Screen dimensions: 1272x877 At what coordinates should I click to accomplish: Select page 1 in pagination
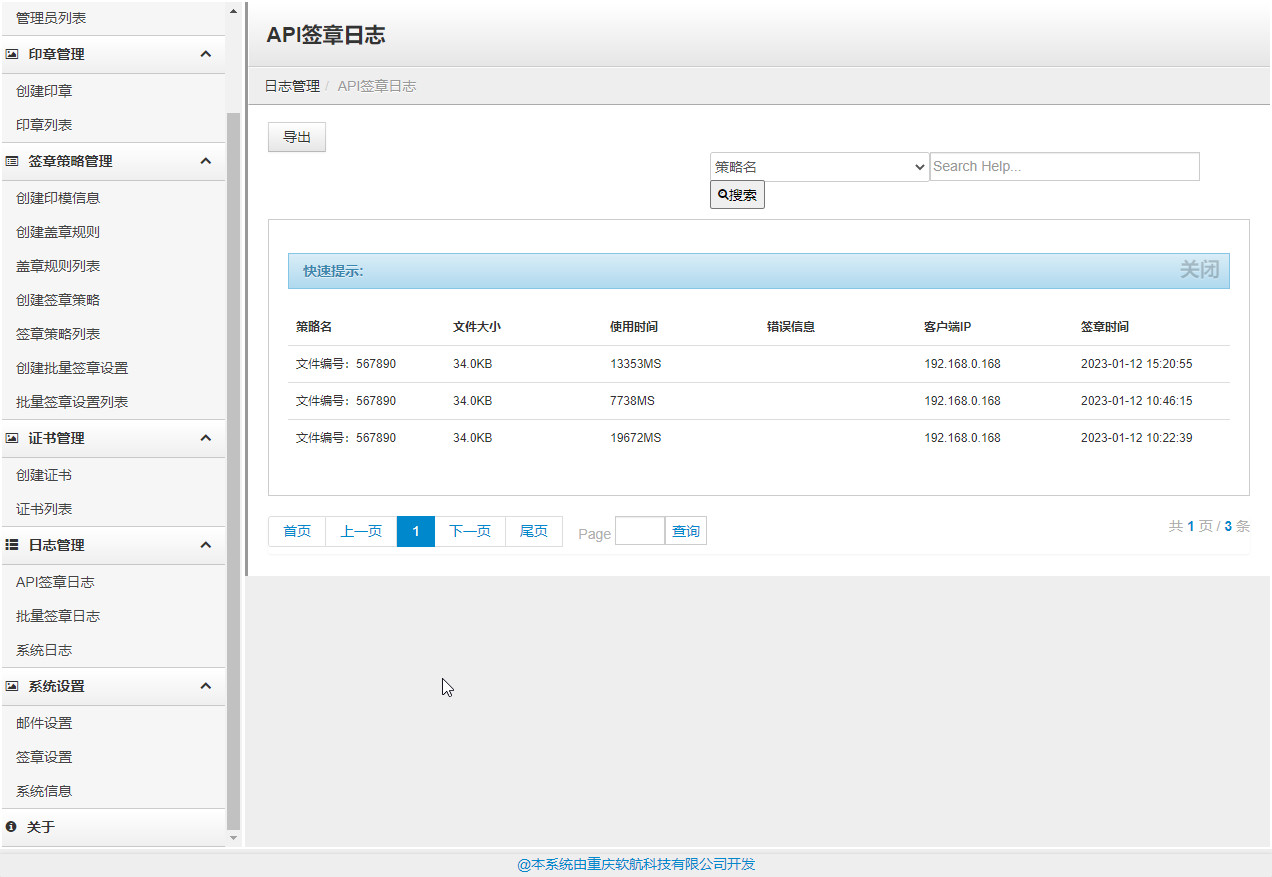416,531
